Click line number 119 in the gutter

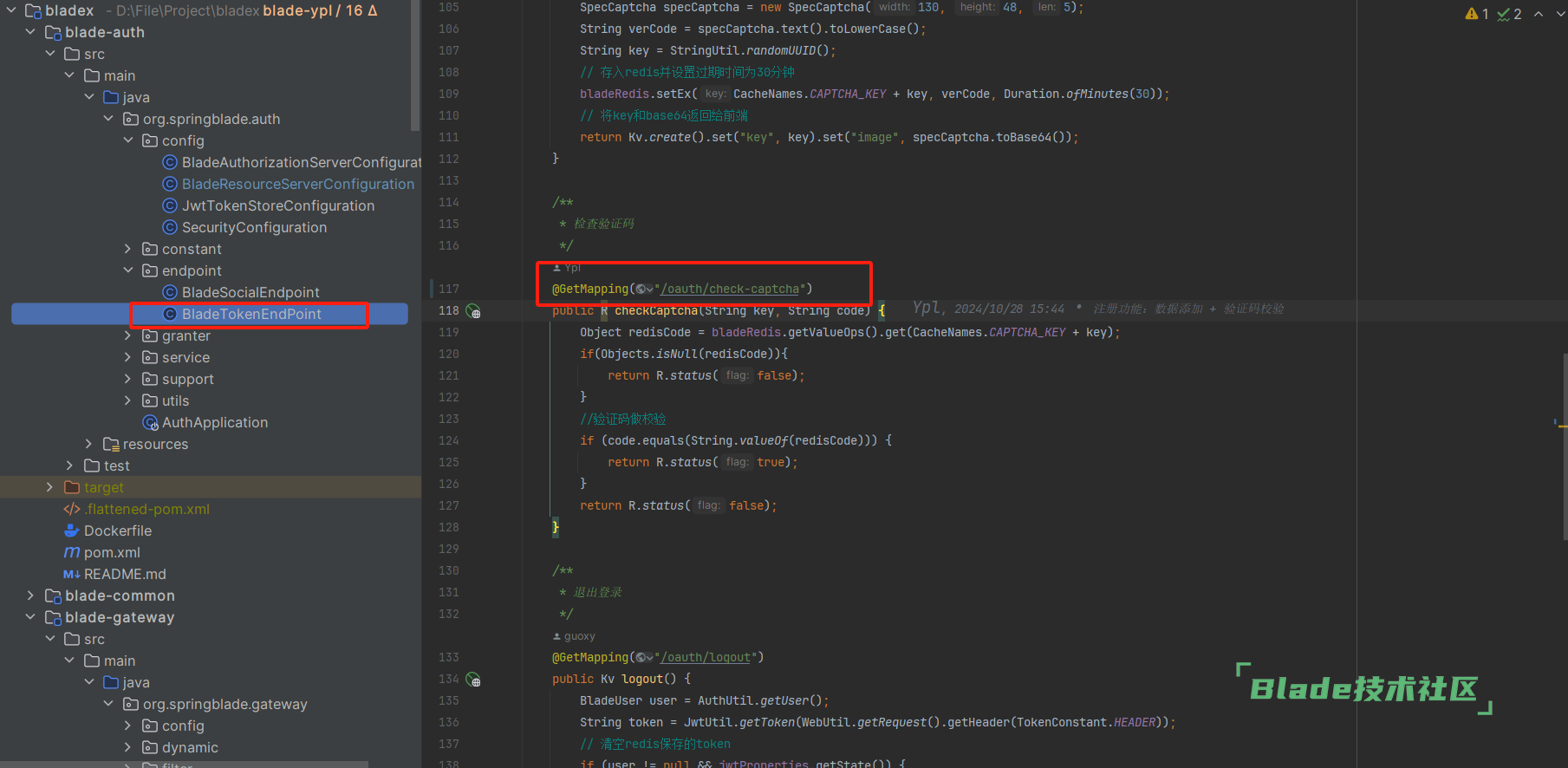point(449,332)
